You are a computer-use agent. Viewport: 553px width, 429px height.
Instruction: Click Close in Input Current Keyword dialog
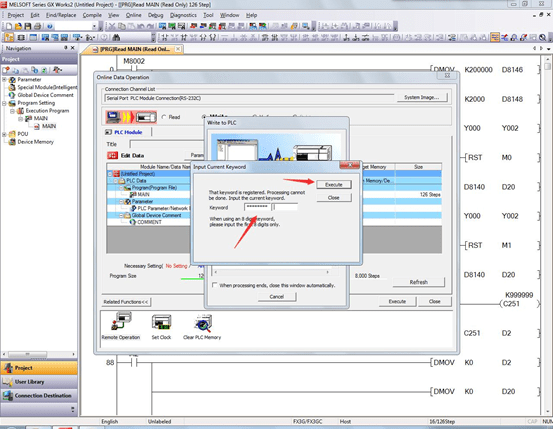pos(334,198)
